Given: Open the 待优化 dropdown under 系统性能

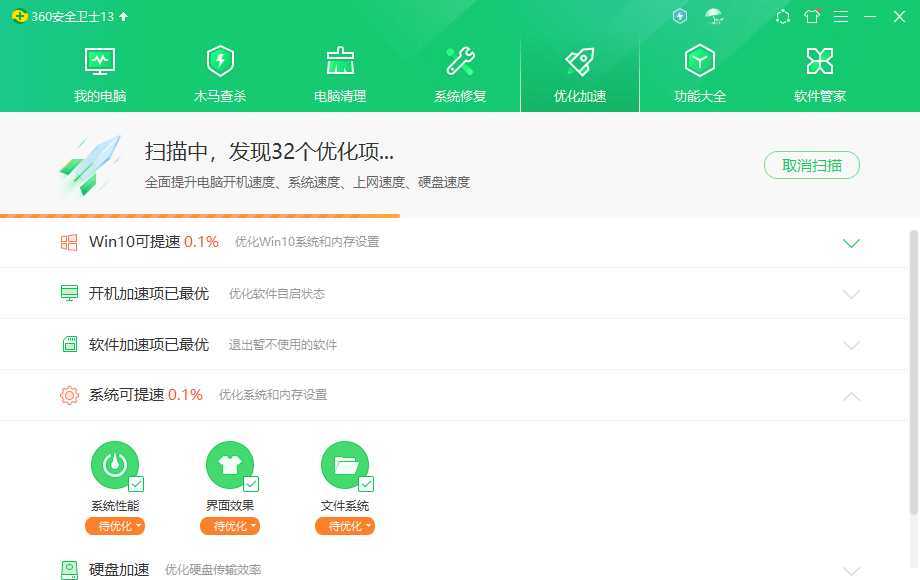Looking at the screenshot, I should [115, 525].
